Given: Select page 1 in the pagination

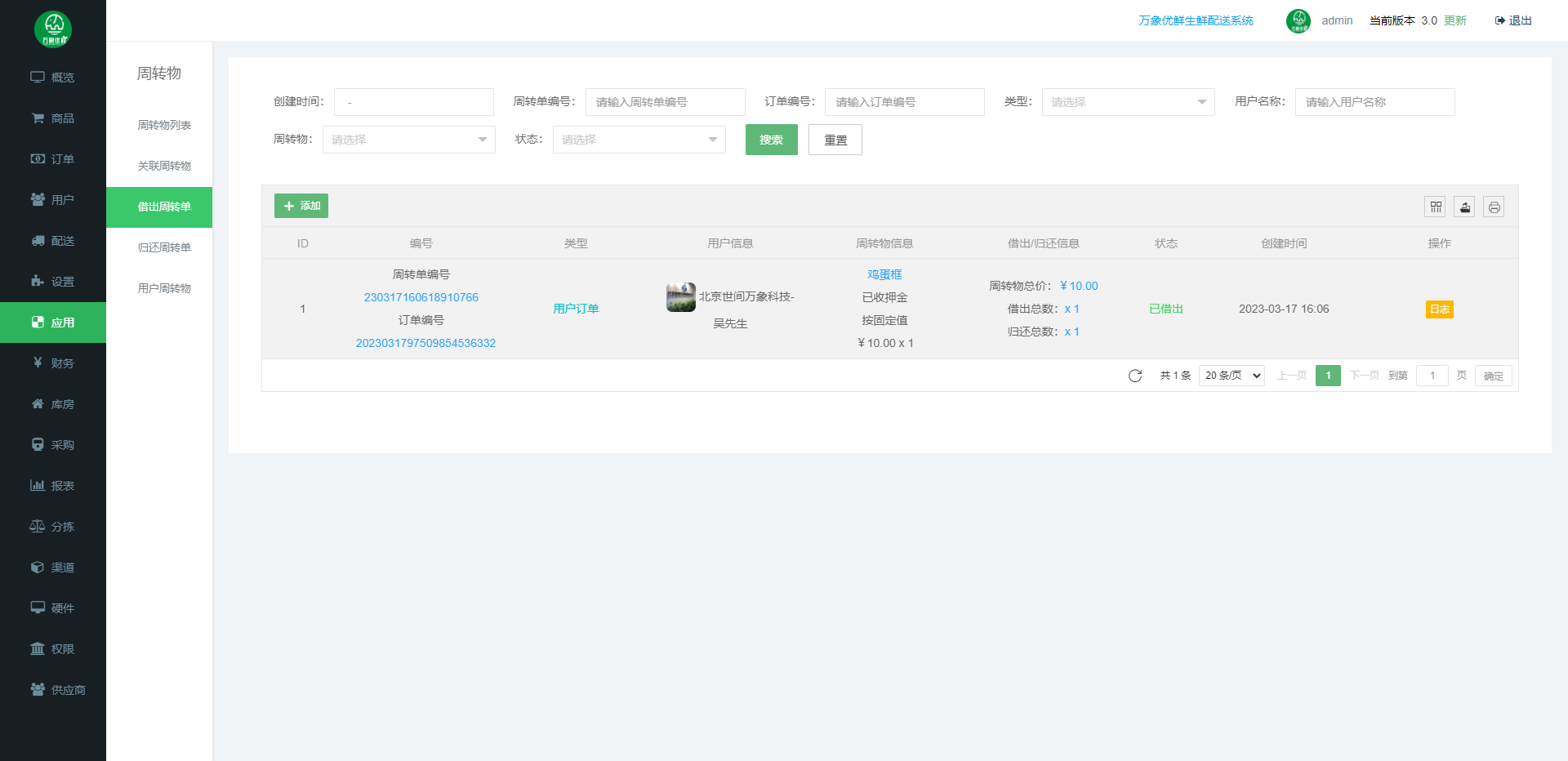Looking at the screenshot, I should click(1329, 376).
